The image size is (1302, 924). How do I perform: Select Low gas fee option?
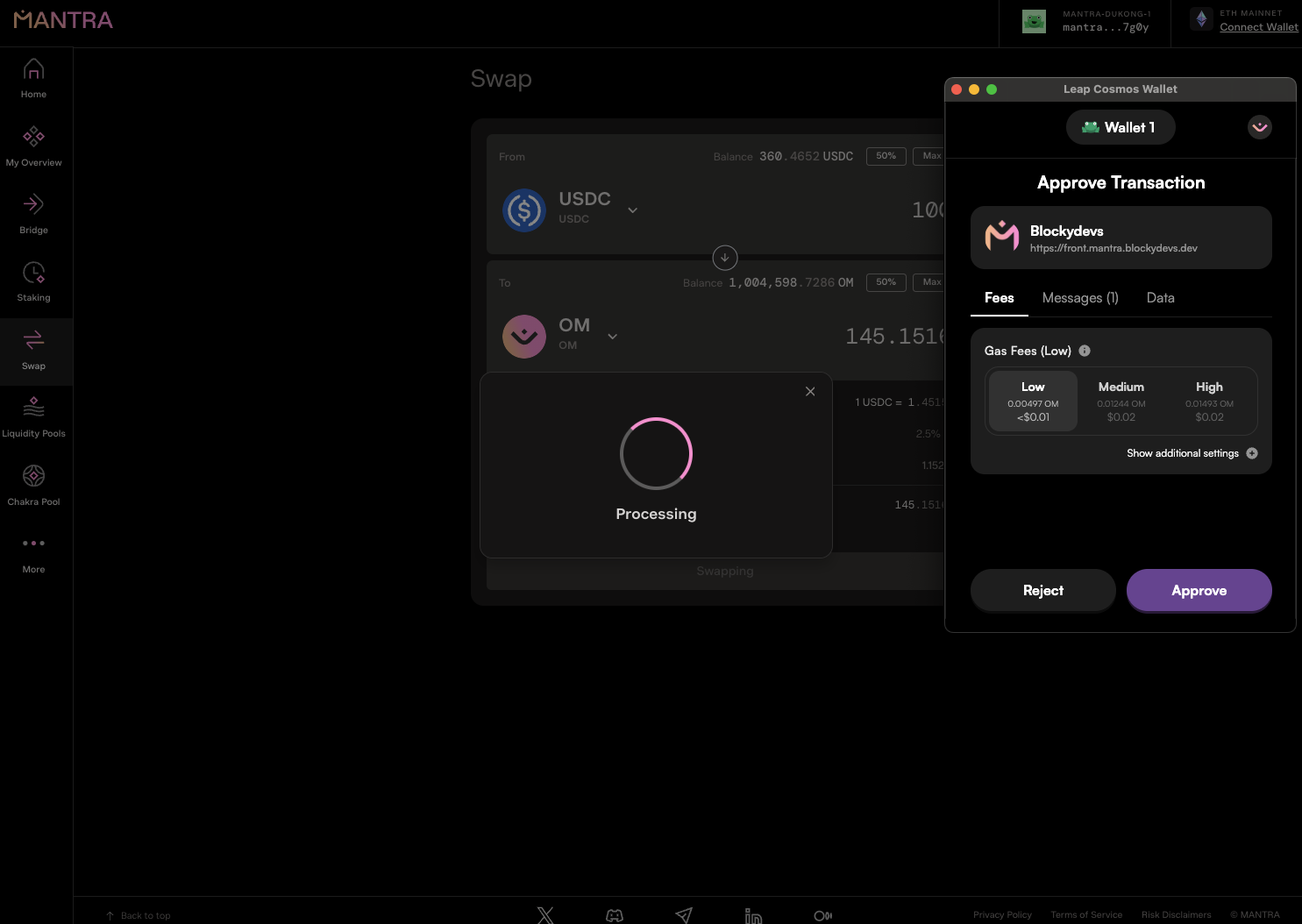click(1033, 402)
